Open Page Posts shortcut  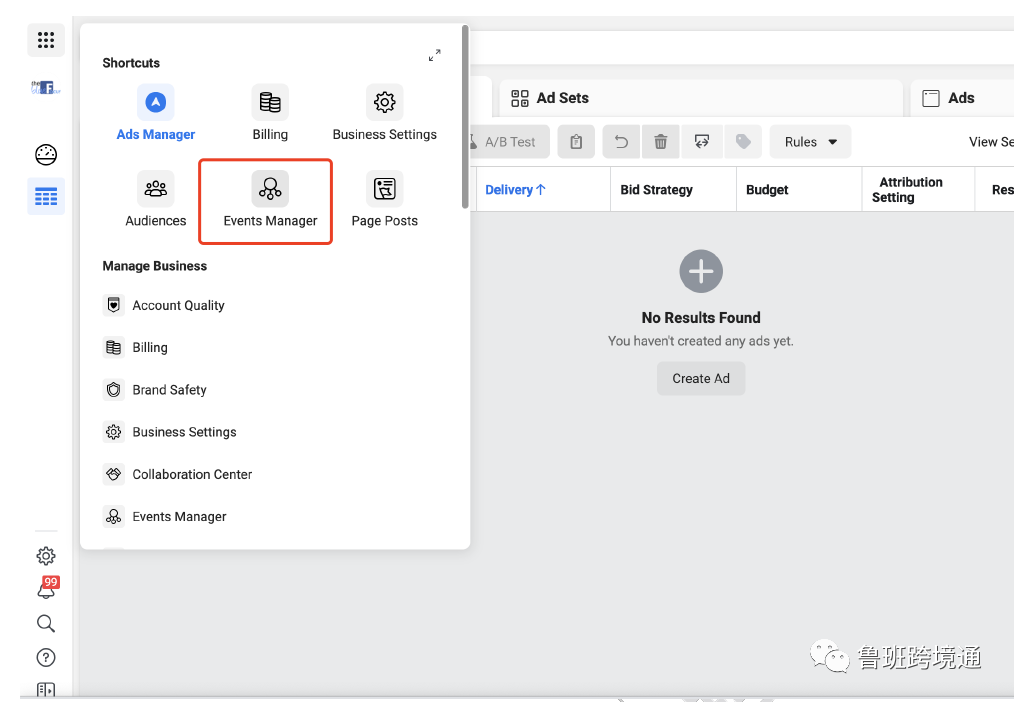385,200
